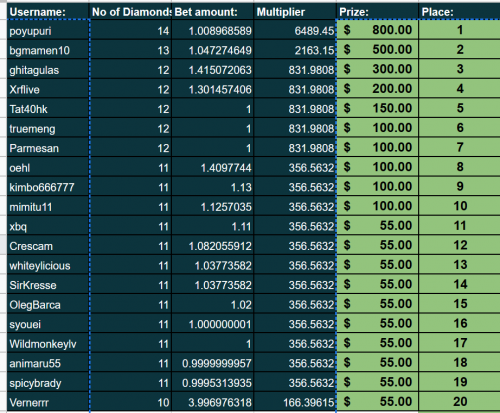Click the whiteylicious username cell
Image resolution: width=500 pixels, height=413 pixels.
[48, 265]
